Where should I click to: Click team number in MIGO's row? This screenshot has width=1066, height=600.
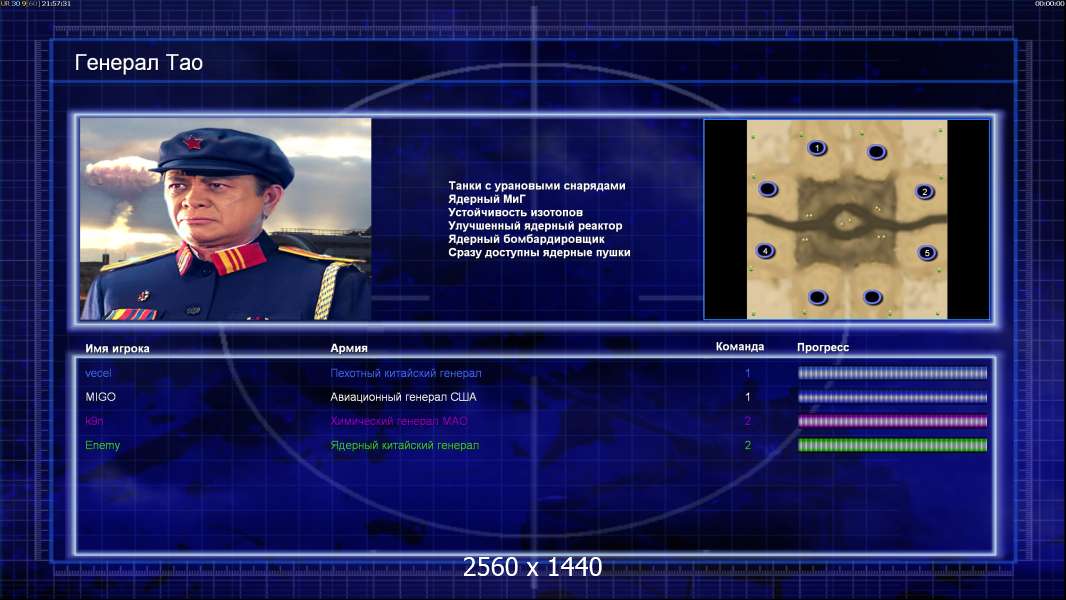click(747, 397)
